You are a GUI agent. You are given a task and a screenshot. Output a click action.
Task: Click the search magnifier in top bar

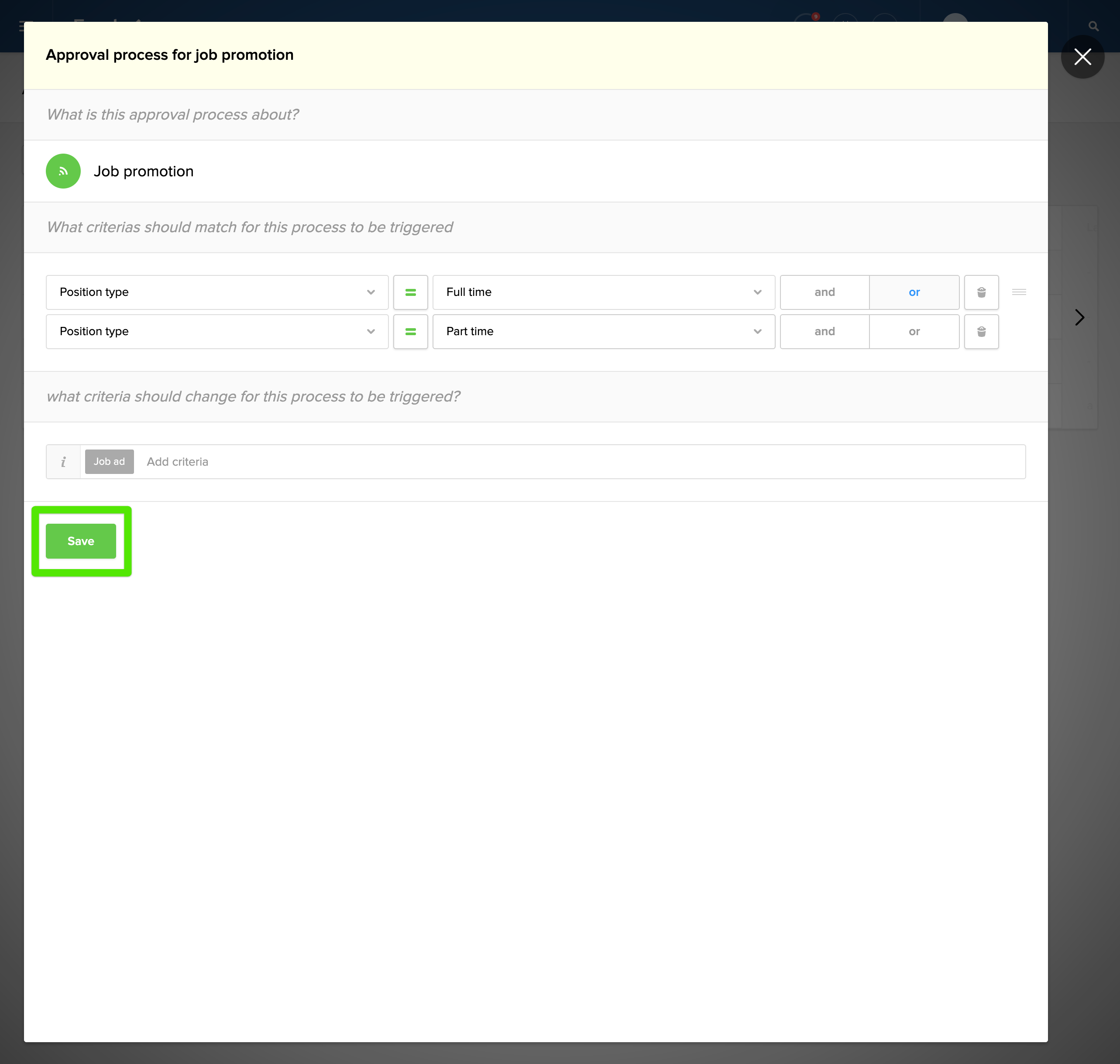click(1093, 26)
